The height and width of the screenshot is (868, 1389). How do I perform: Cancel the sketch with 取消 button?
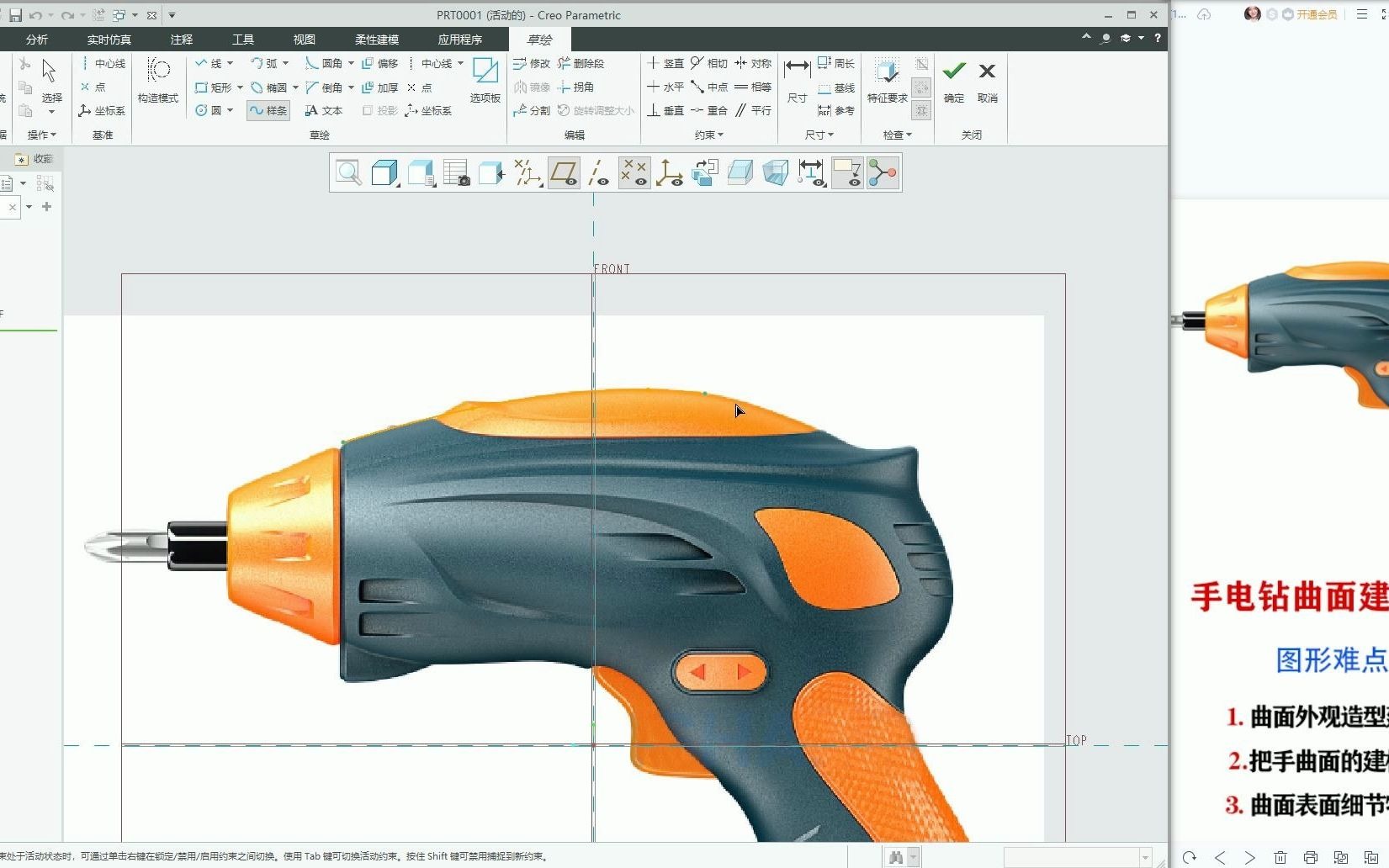click(x=988, y=81)
